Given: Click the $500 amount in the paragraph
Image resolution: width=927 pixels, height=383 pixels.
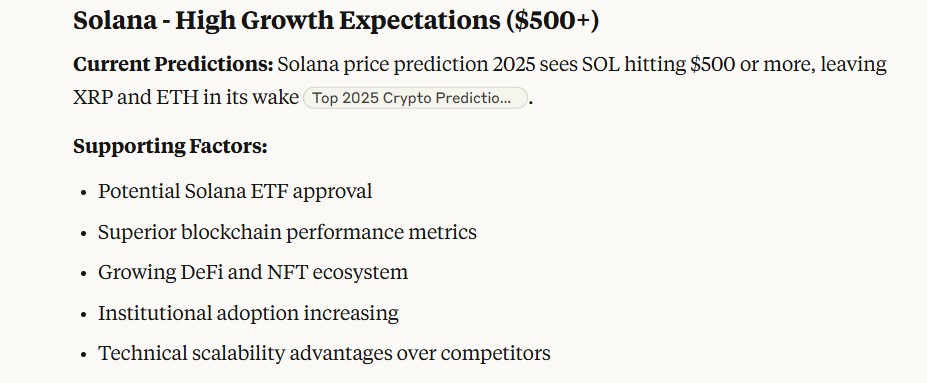Looking at the screenshot, I should pos(712,64).
